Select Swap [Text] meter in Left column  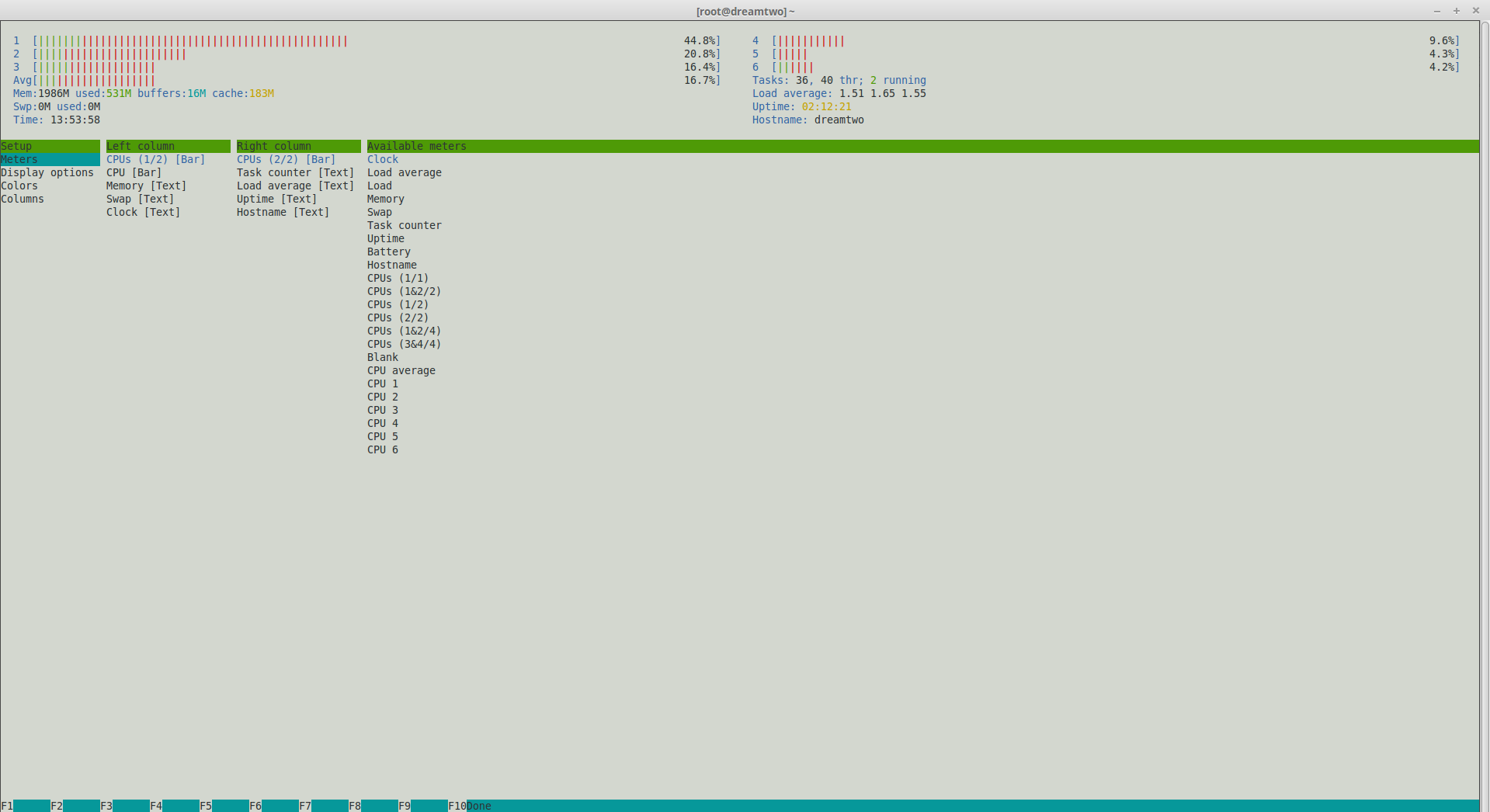[140, 199]
